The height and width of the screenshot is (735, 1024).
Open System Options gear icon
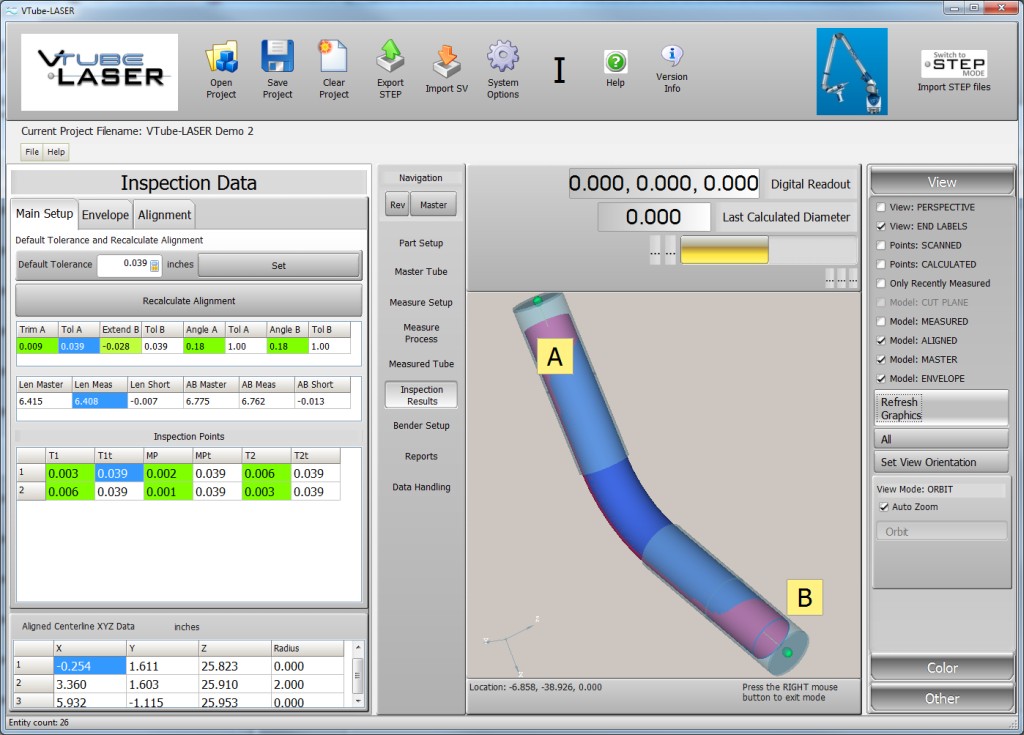point(502,59)
